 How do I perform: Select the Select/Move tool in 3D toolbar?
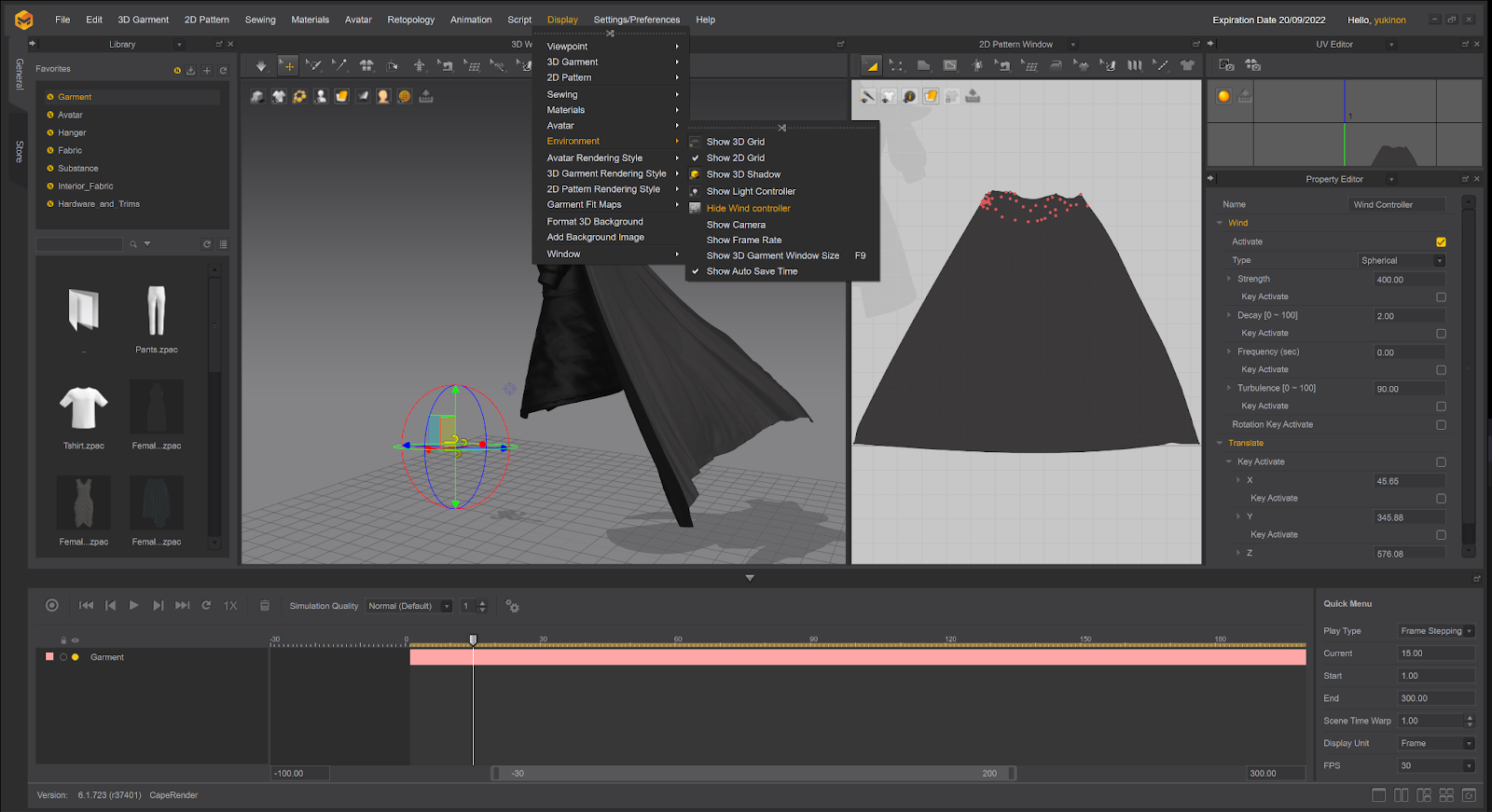click(x=288, y=65)
